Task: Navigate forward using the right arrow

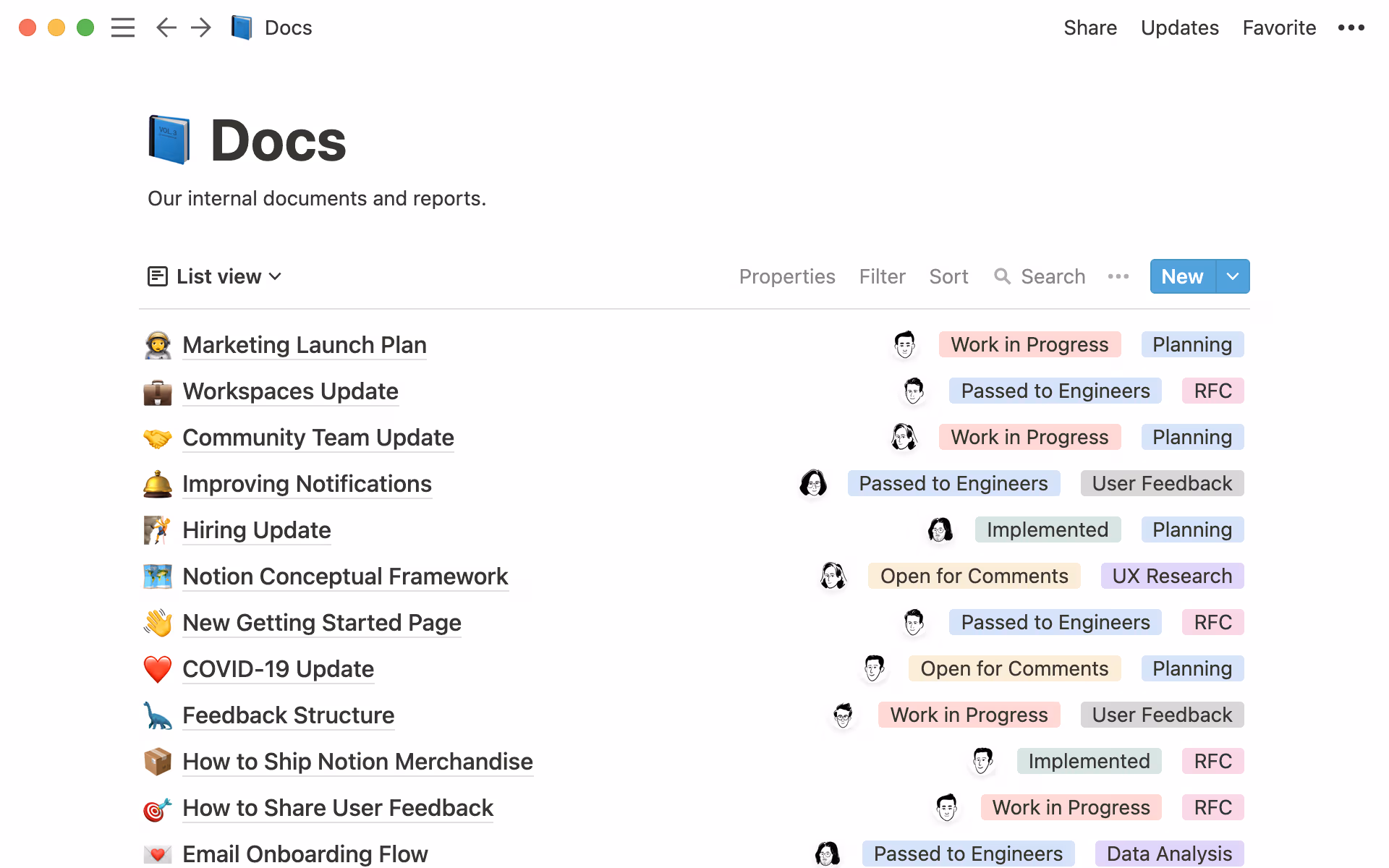Action: coord(200,27)
